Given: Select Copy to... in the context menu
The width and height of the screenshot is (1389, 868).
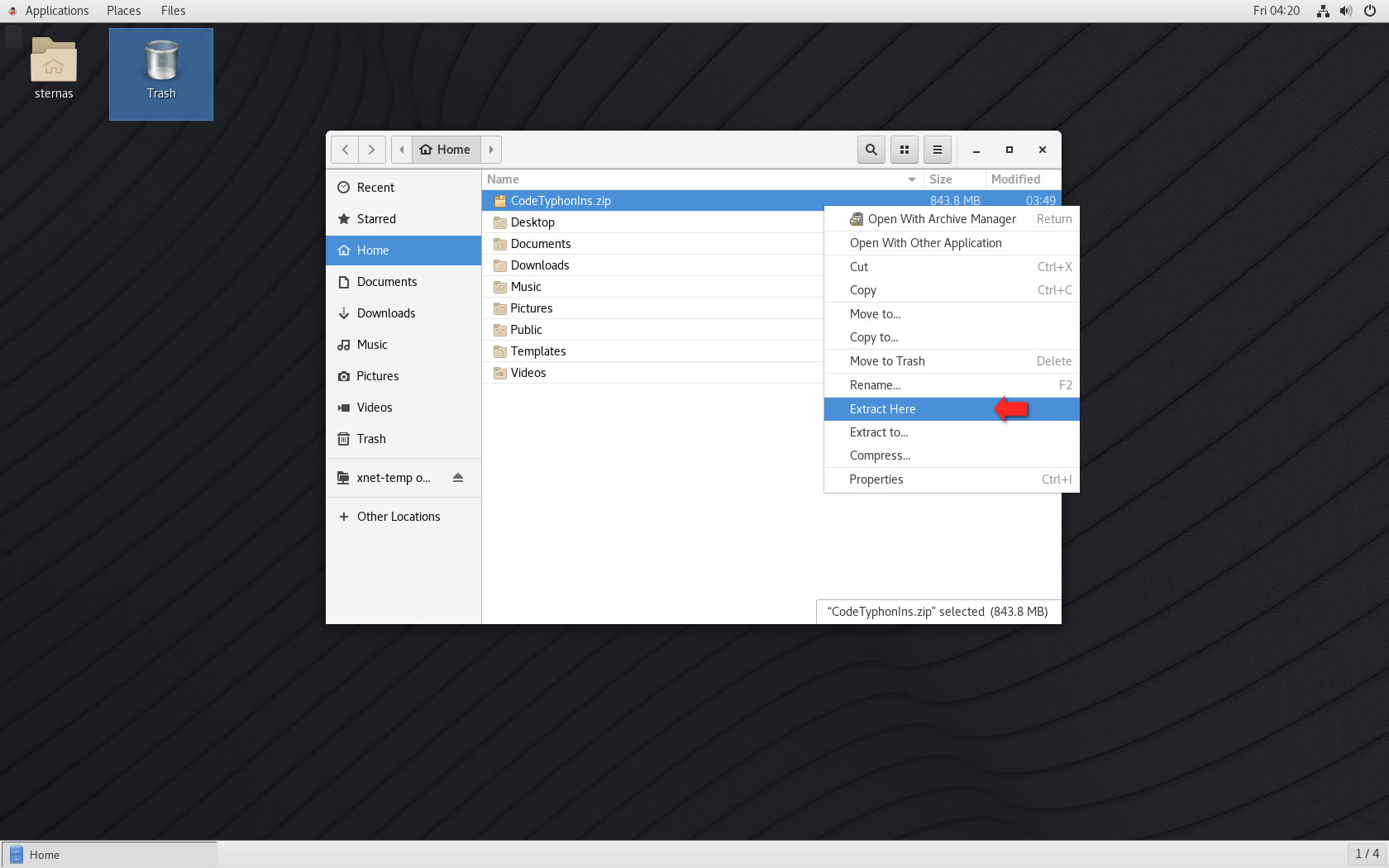Looking at the screenshot, I should (x=952, y=337).
